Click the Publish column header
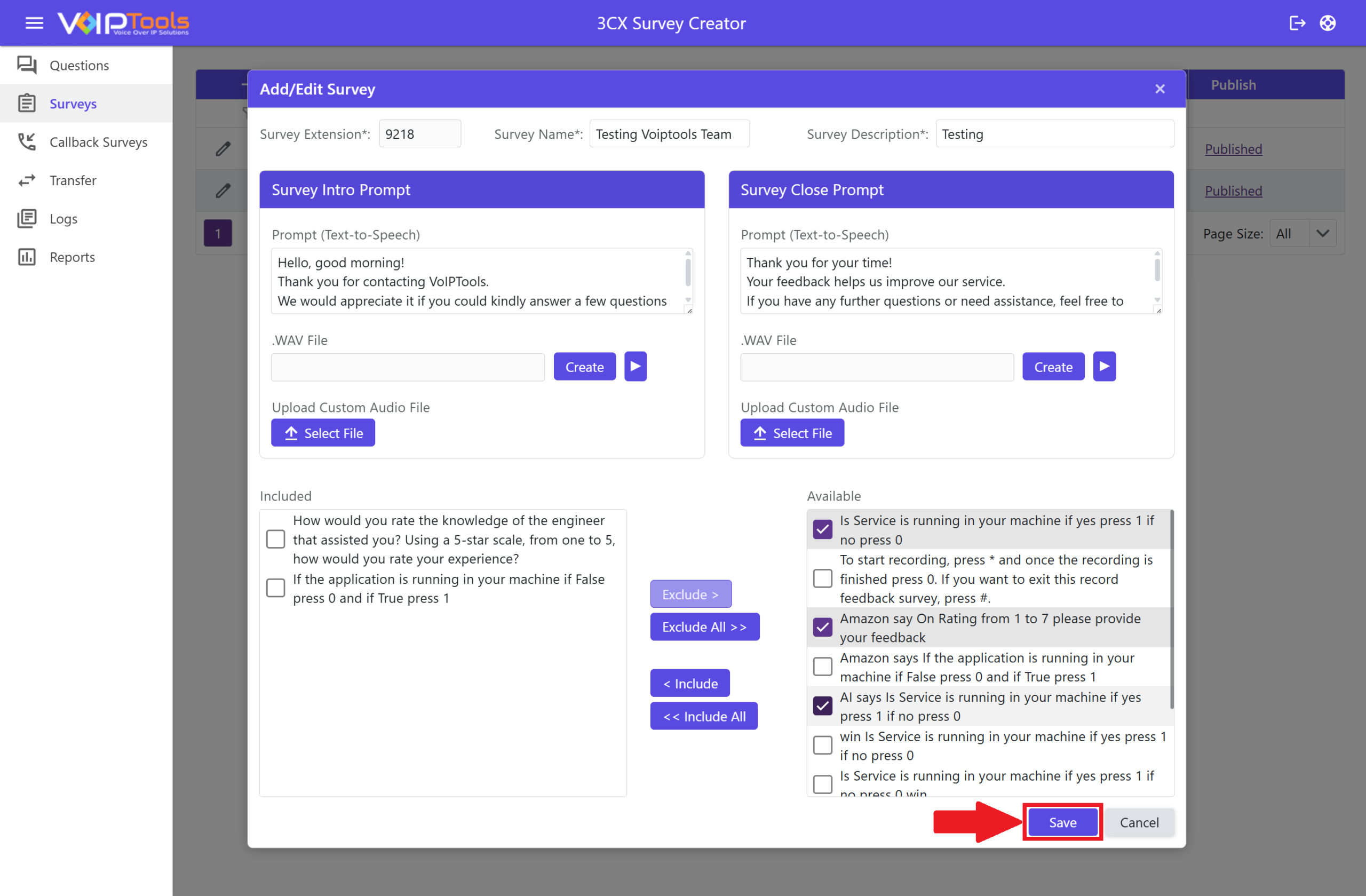The width and height of the screenshot is (1366, 896). [x=1234, y=84]
